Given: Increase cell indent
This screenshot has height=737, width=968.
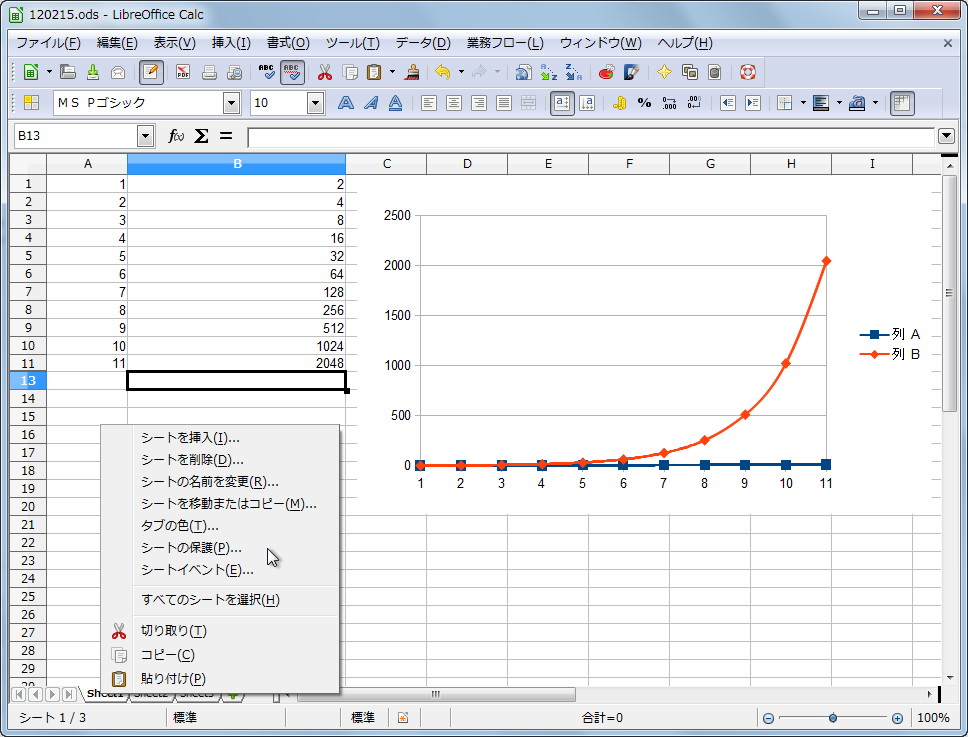Looking at the screenshot, I should coord(753,102).
